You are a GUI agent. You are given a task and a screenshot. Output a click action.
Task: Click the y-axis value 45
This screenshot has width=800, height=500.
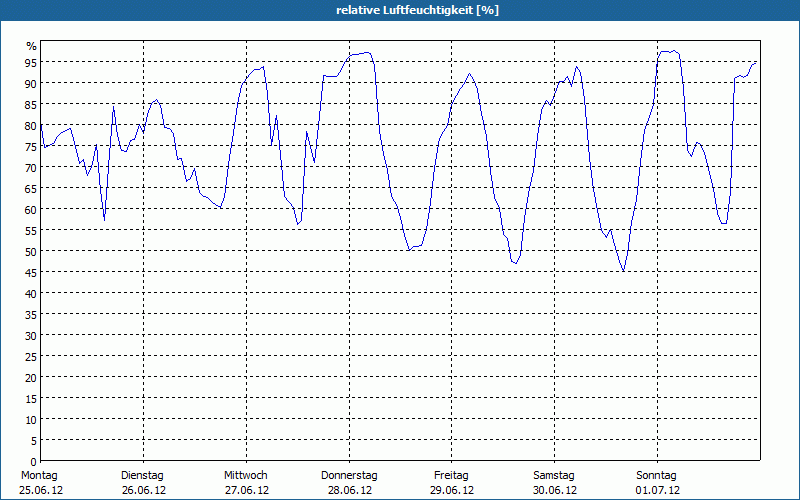31,272
